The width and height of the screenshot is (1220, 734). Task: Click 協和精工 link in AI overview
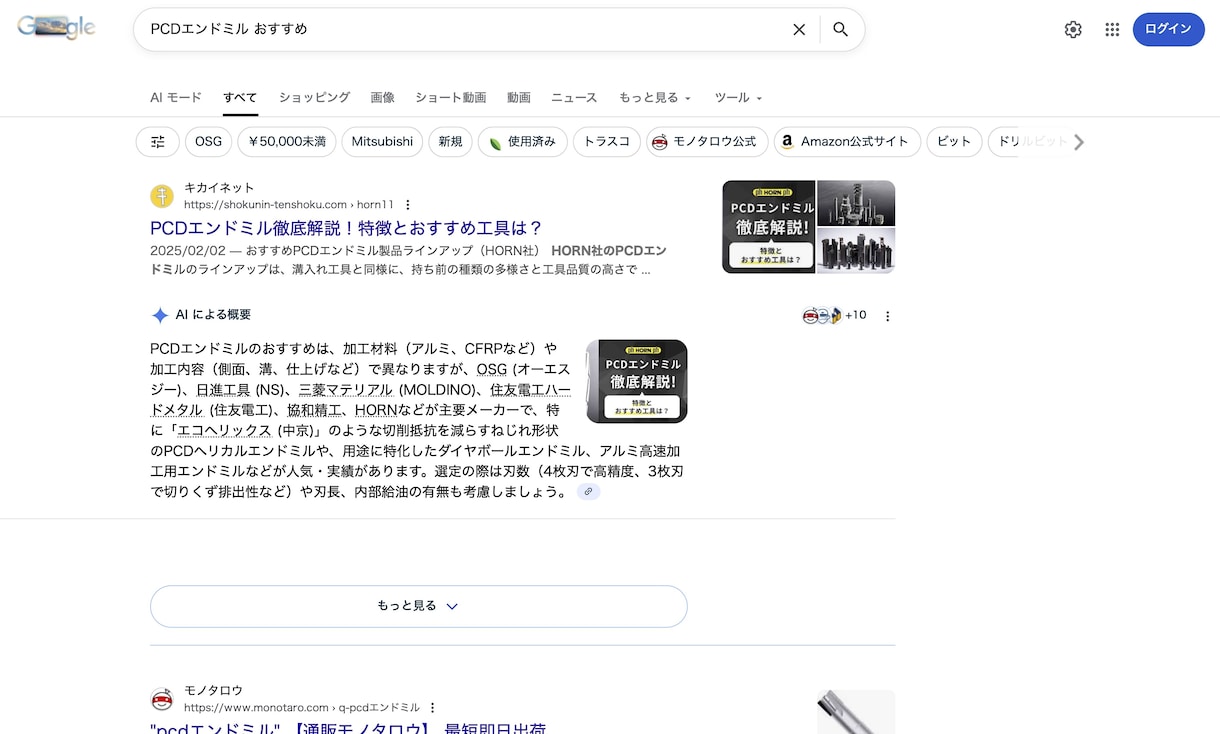[x=314, y=410]
